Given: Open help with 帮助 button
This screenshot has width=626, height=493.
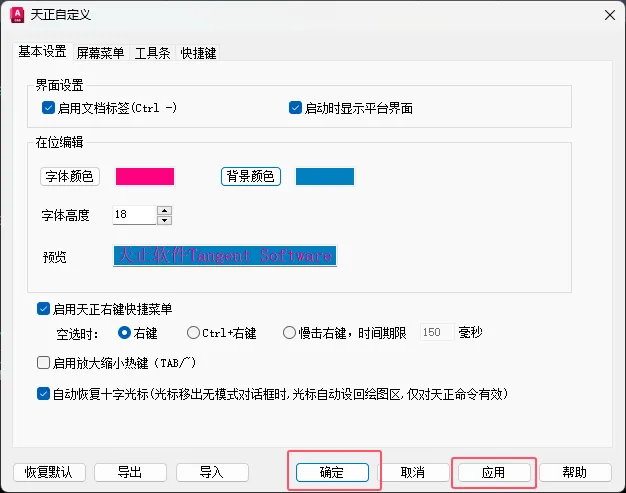Looking at the screenshot, I should (x=575, y=473).
